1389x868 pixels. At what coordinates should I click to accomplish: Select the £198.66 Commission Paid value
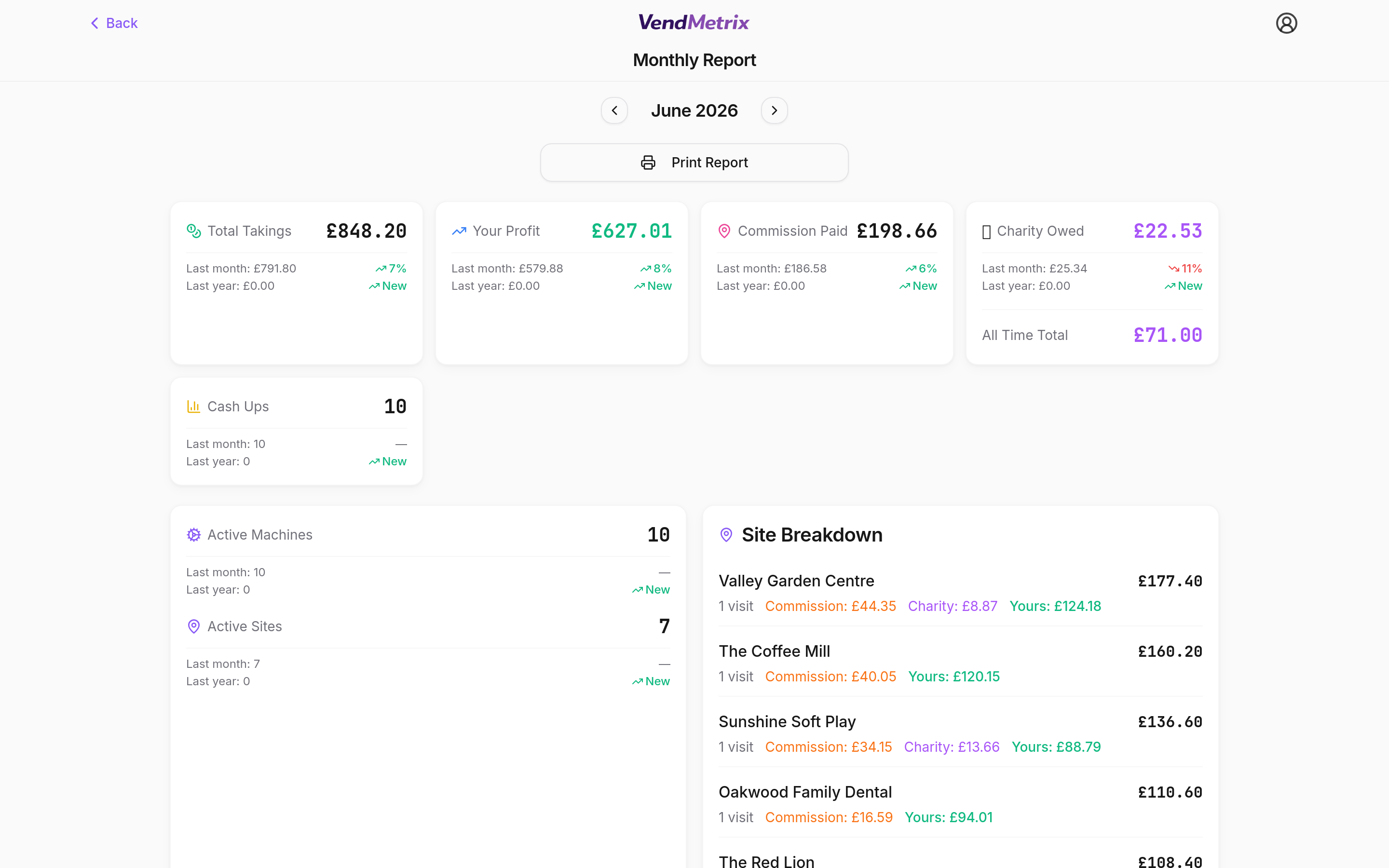click(897, 231)
